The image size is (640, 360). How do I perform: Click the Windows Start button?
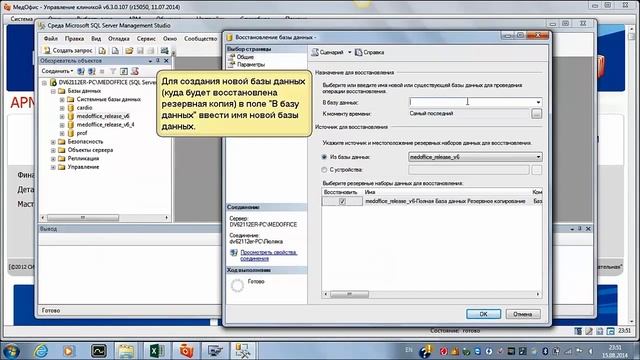tap(11, 351)
